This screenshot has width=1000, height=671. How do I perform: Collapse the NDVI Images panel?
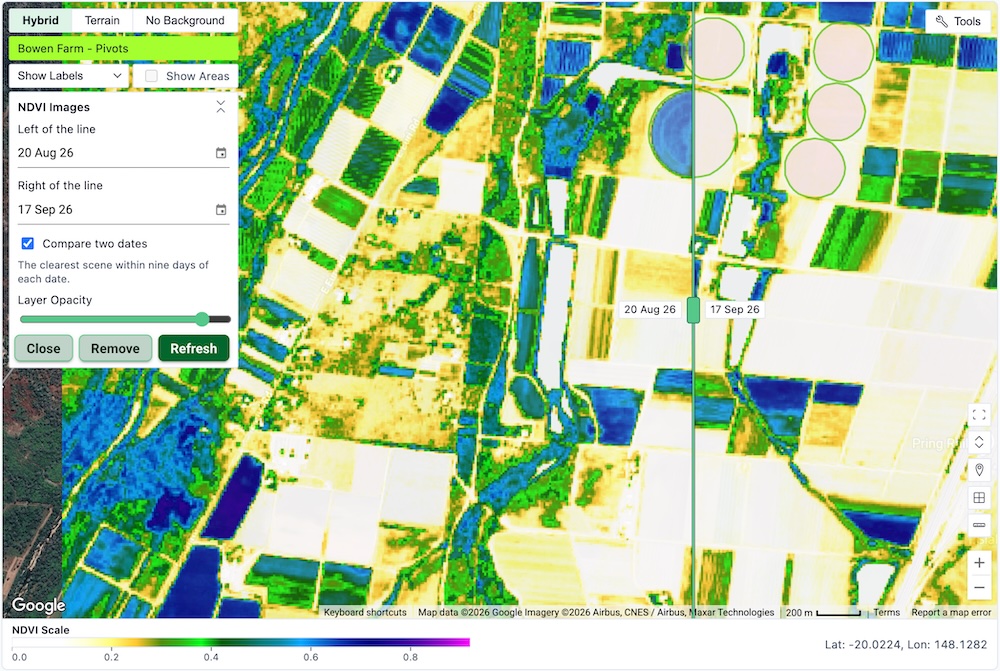[x=221, y=107]
